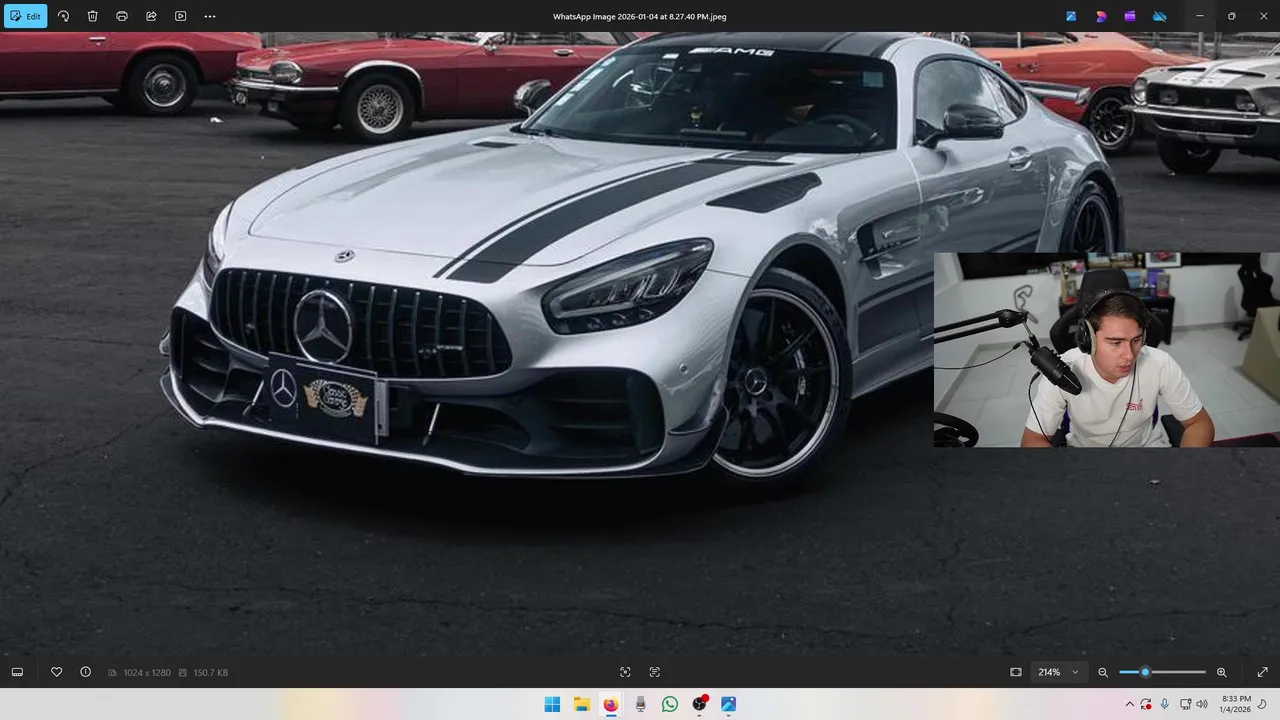Open the Windows Start menu
1280x720 pixels.
[552, 704]
